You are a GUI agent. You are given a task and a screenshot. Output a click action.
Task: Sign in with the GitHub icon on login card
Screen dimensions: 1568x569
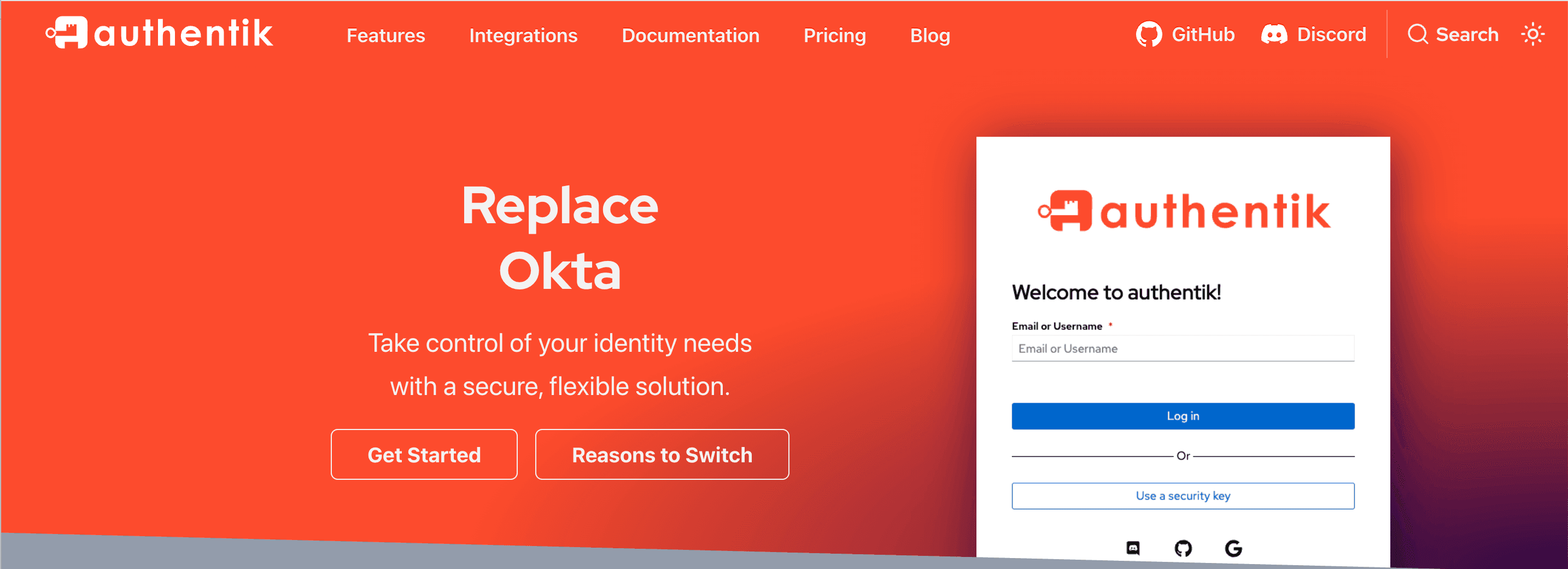[x=1183, y=548]
